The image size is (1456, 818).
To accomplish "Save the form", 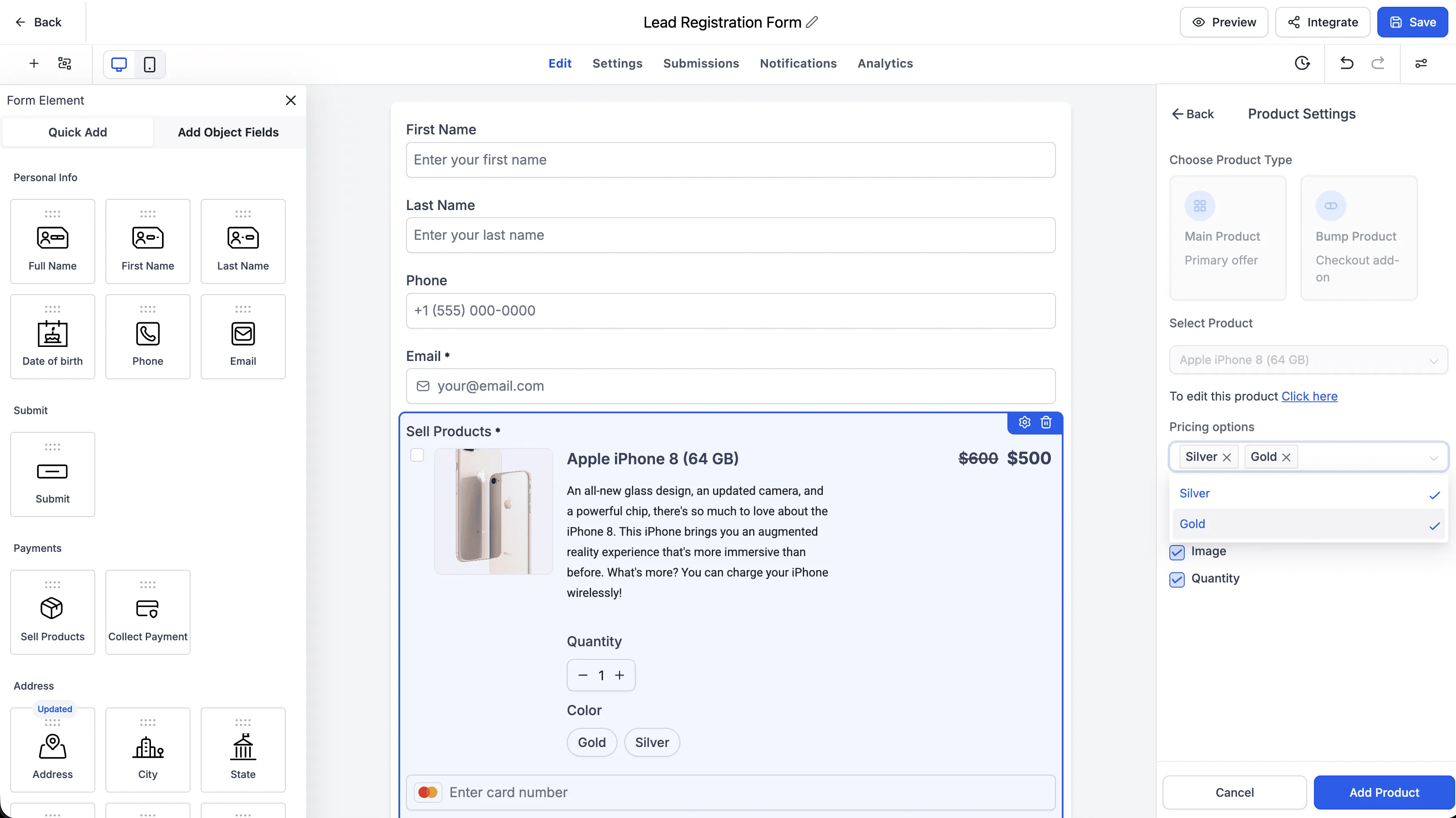I will (x=1413, y=22).
